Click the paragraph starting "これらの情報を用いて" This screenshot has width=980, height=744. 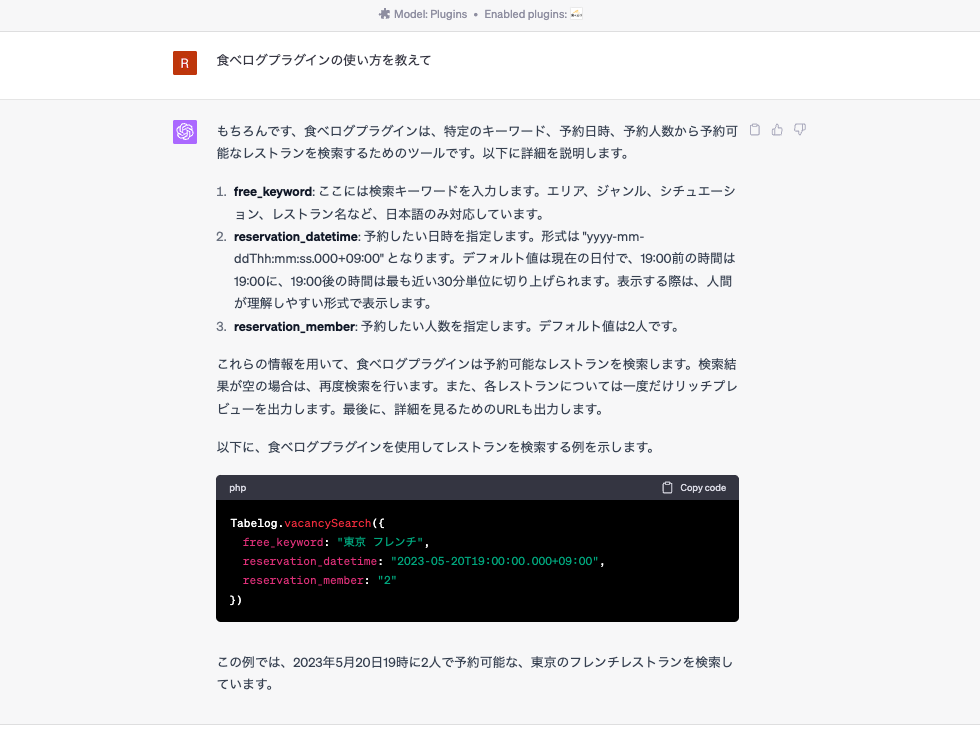[478, 386]
